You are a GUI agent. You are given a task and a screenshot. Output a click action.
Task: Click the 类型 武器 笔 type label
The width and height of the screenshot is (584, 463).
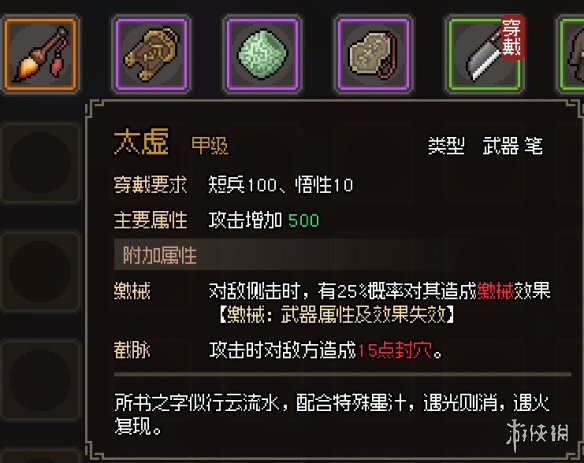485,146
